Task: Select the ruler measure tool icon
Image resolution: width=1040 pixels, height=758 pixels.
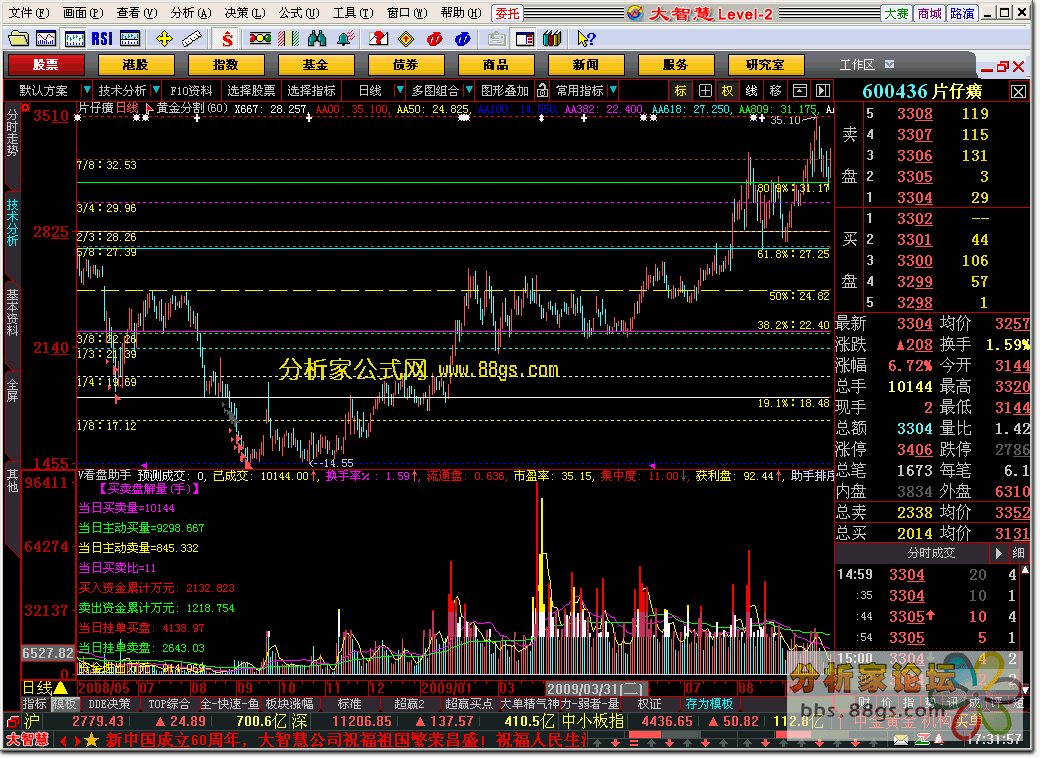Action: (x=192, y=39)
